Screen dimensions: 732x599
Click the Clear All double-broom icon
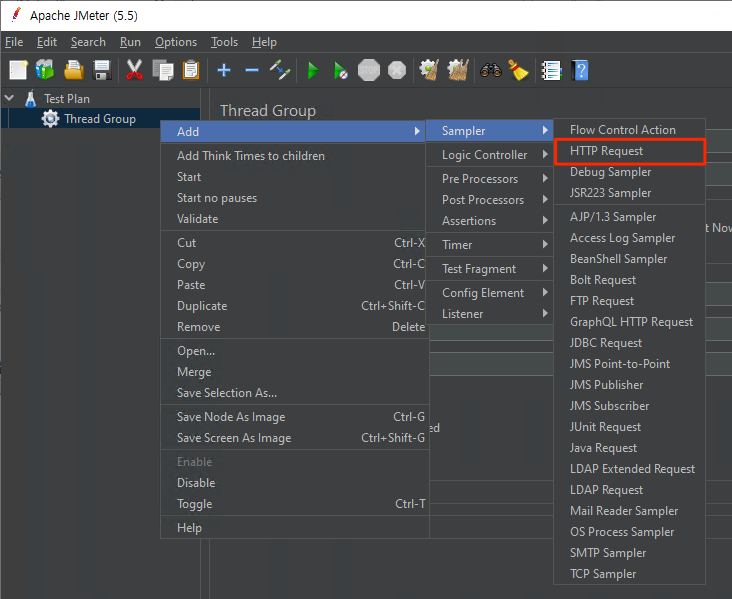(x=458, y=70)
